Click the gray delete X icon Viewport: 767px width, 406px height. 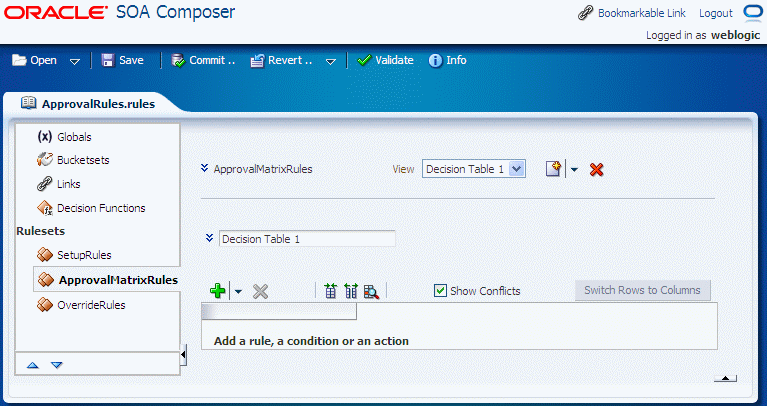click(260, 292)
